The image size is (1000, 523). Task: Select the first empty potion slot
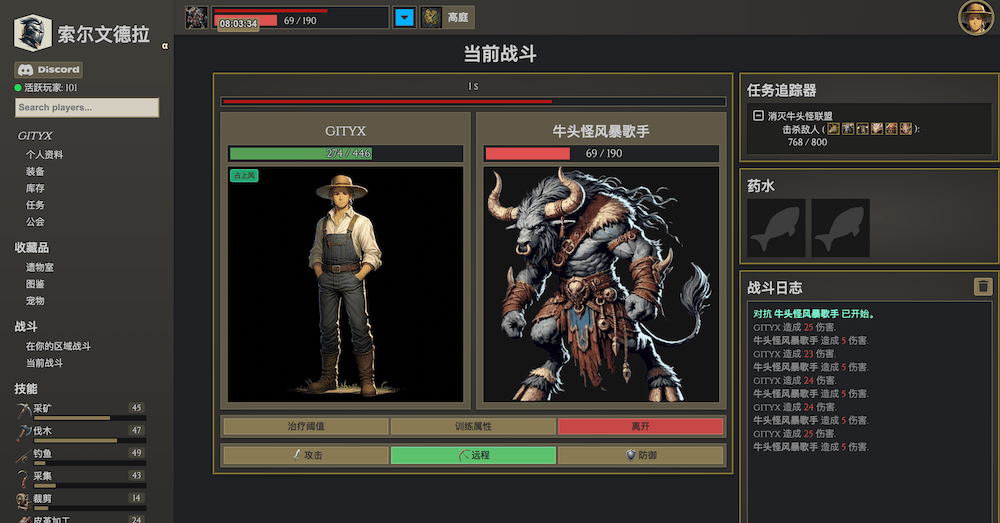pyautogui.click(x=777, y=228)
